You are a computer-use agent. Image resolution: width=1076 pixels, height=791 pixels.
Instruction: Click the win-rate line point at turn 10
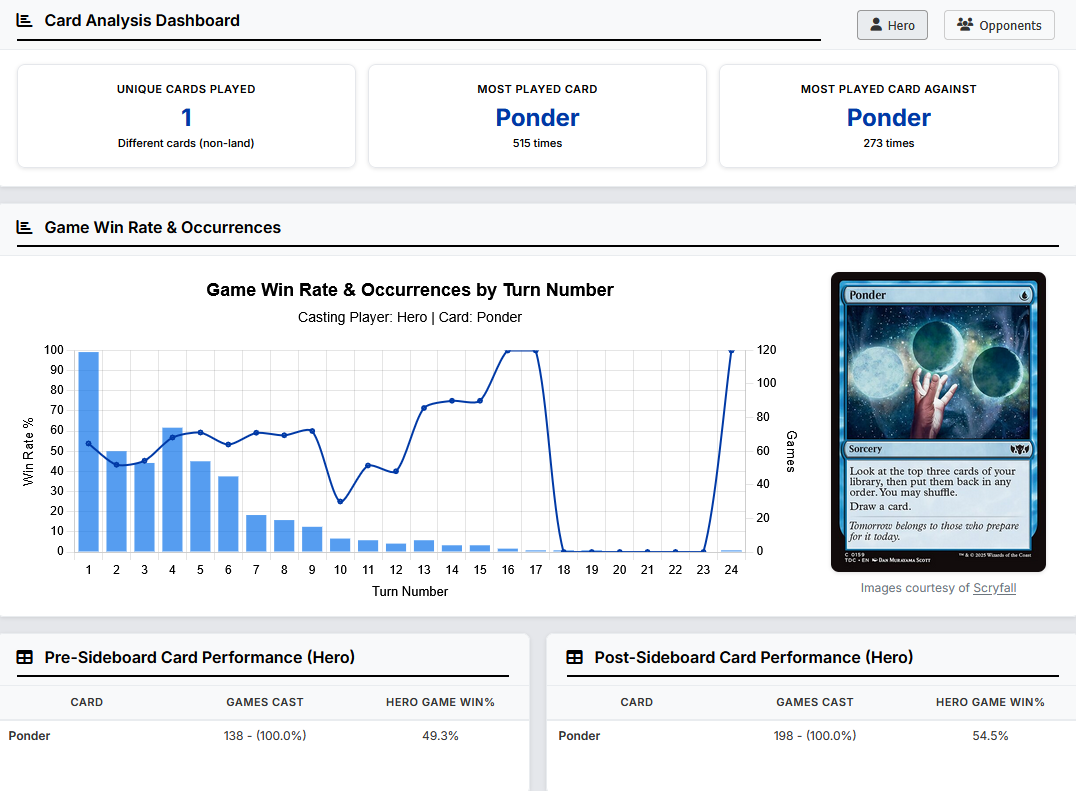pos(340,501)
